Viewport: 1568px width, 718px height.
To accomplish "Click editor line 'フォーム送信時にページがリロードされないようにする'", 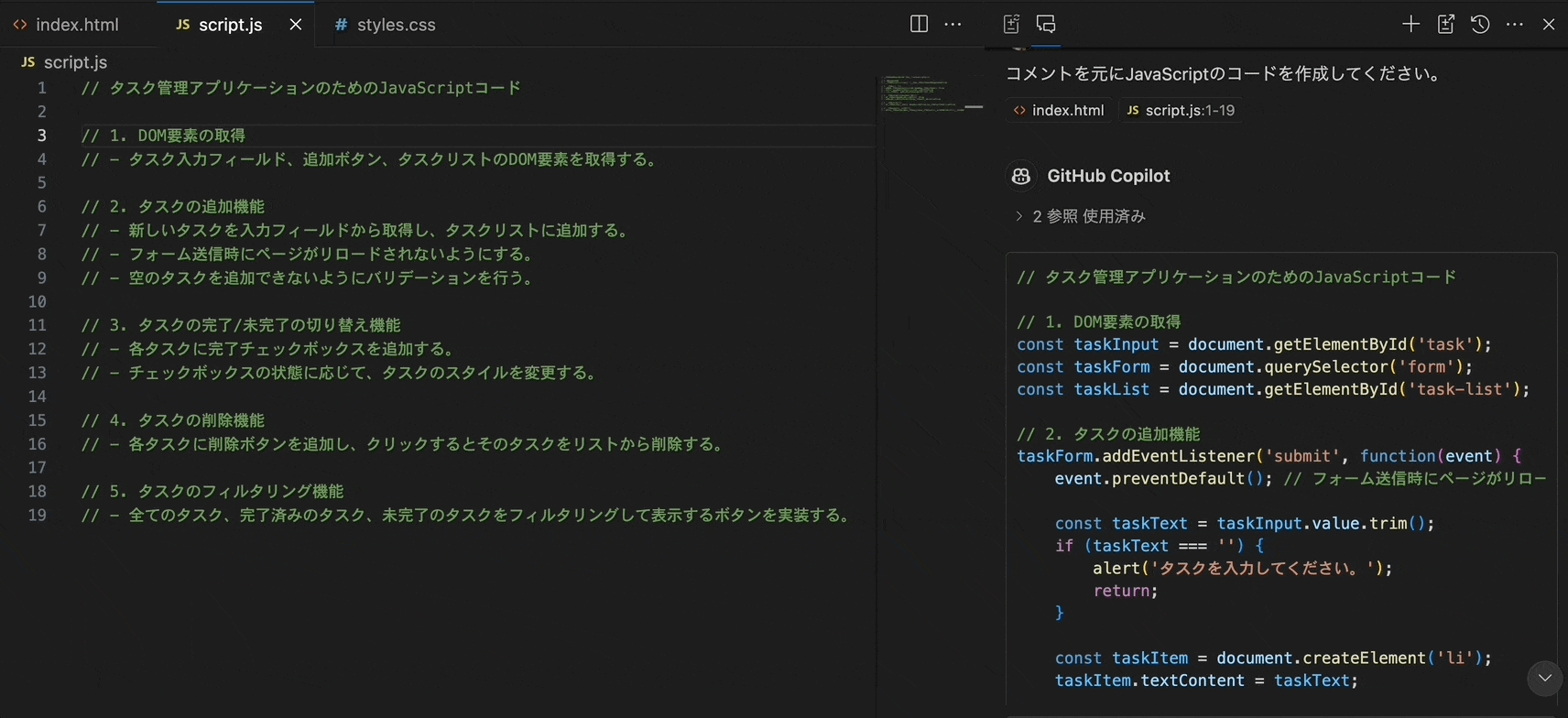I will pos(308,255).
